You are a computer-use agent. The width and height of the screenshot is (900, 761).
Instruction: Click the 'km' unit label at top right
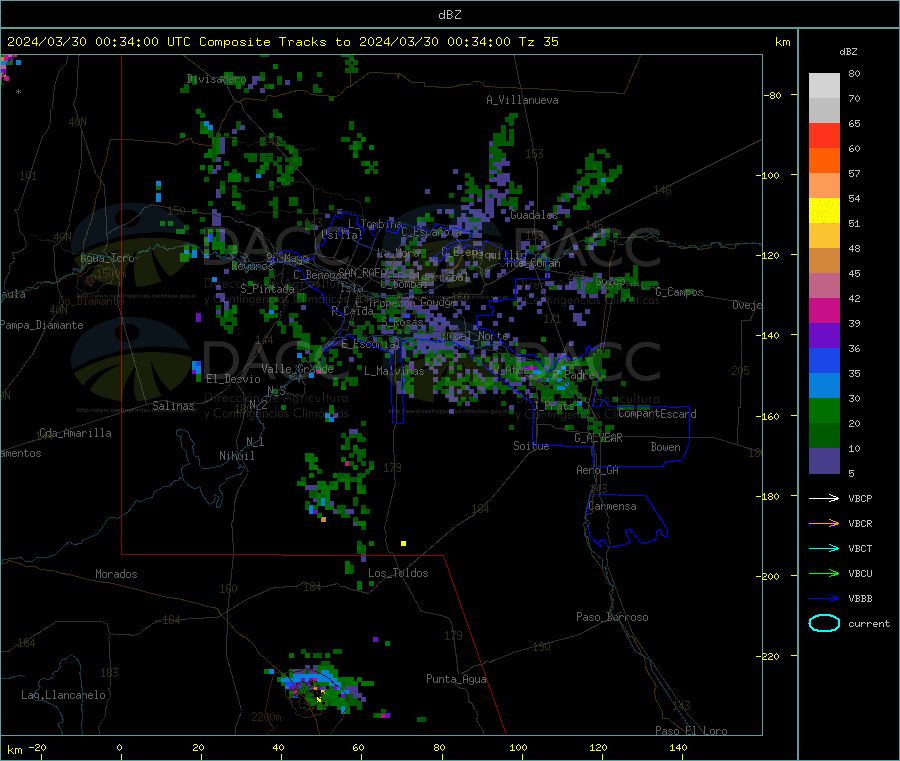(x=782, y=42)
